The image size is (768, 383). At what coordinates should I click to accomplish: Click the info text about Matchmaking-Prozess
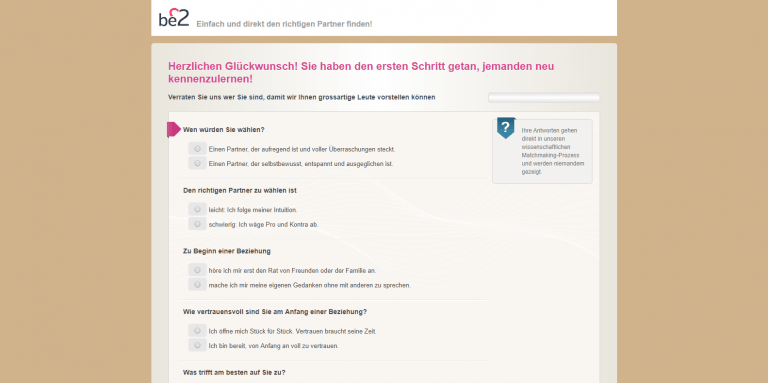pos(553,151)
